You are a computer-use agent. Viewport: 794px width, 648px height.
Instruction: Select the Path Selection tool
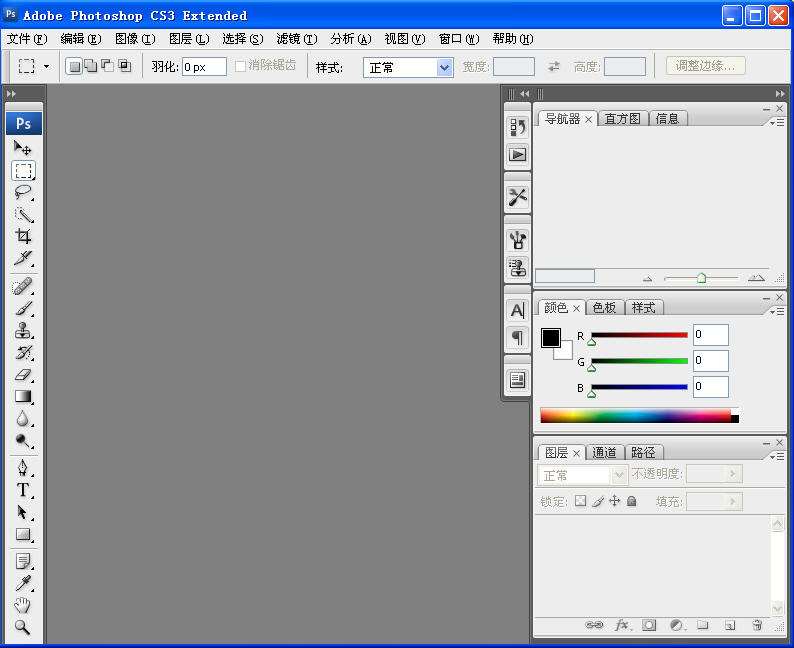[x=23, y=512]
